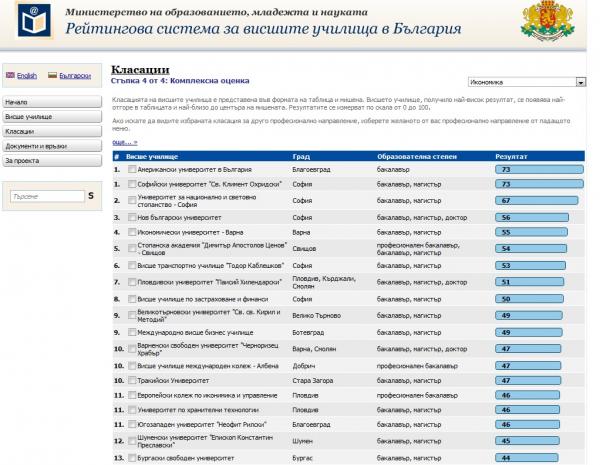Screen dimensions: 600x465
Task: Check Висше училище по застраховане и финанси
Action: point(132,299)
